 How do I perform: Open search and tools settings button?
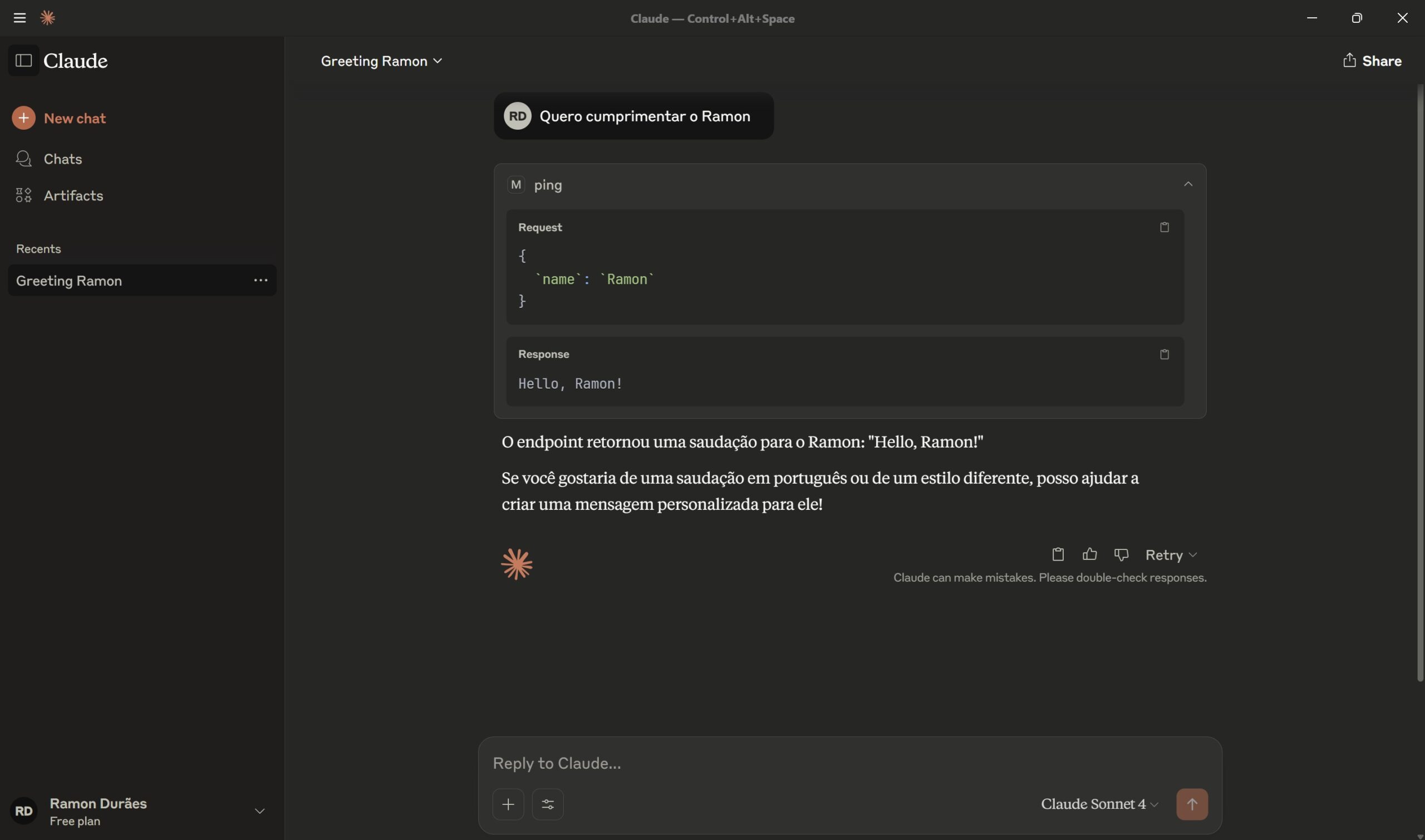[548, 804]
